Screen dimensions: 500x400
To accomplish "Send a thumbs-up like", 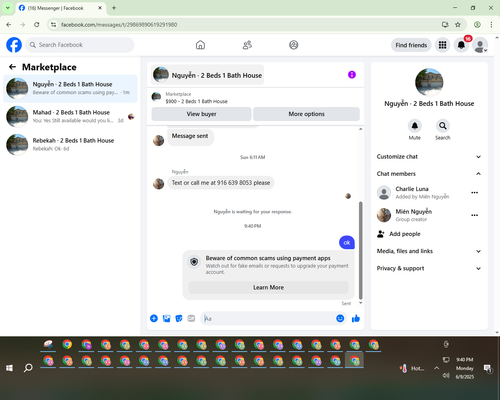I will point(356,318).
